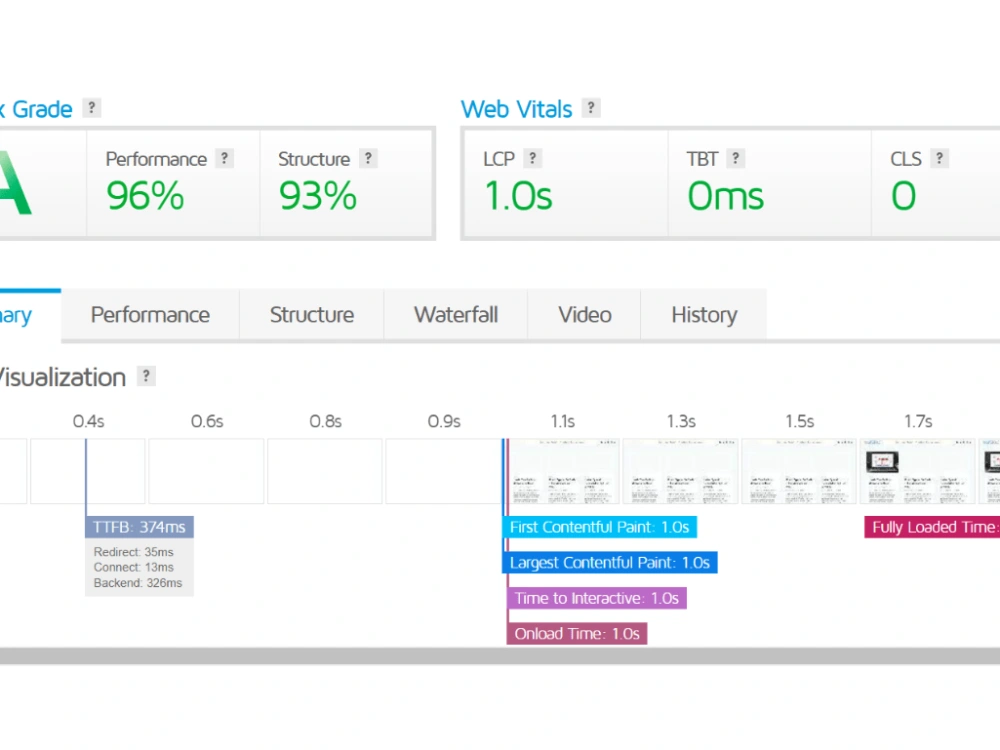Click the help icon beside CLS
The height and width of the screenshot is (750, 1000).
939,158
